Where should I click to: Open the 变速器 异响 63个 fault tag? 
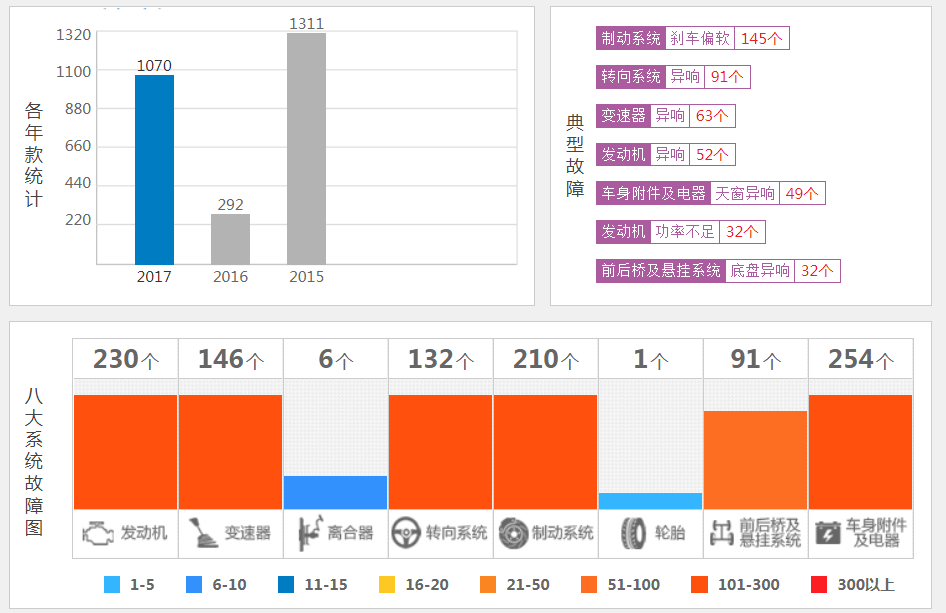665,116
